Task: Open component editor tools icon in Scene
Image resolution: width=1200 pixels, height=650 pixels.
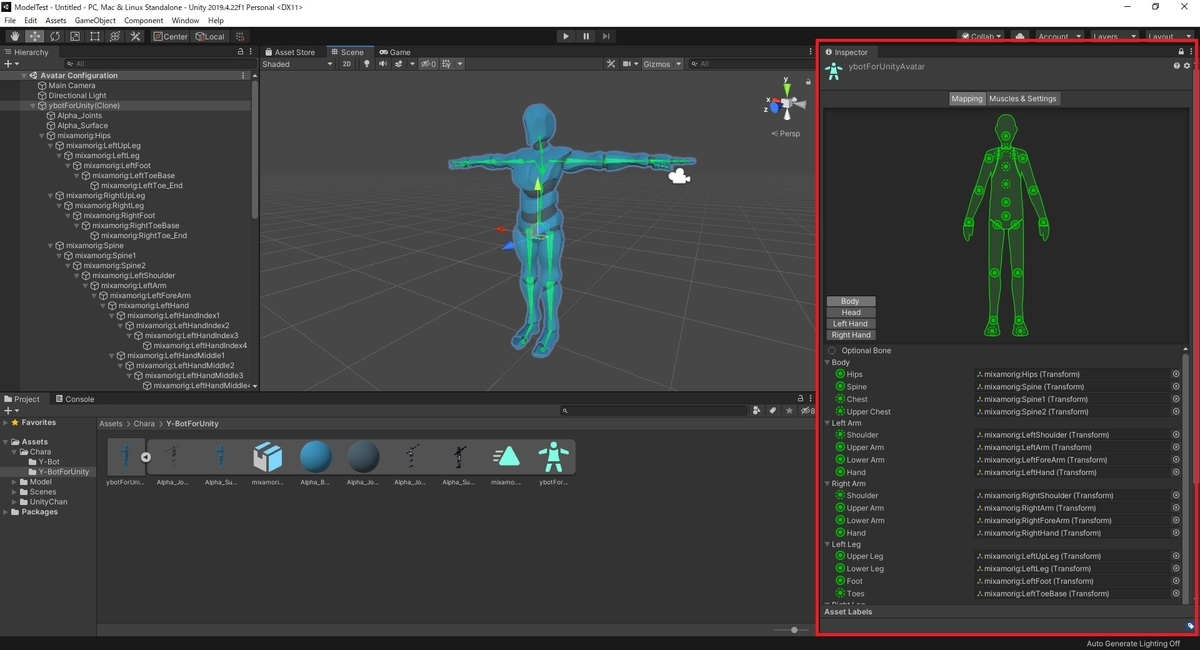Action: pos(611,64)
